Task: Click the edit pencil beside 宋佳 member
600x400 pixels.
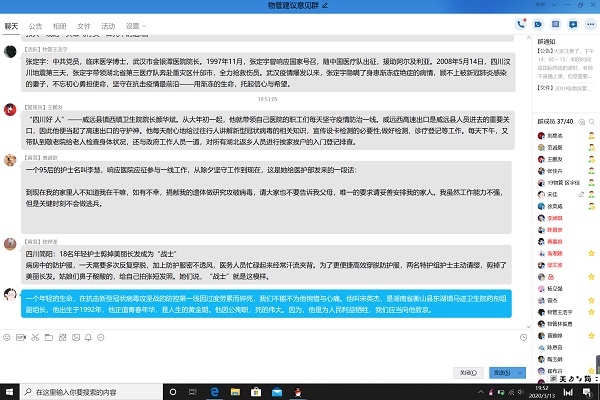Action: 581,194
